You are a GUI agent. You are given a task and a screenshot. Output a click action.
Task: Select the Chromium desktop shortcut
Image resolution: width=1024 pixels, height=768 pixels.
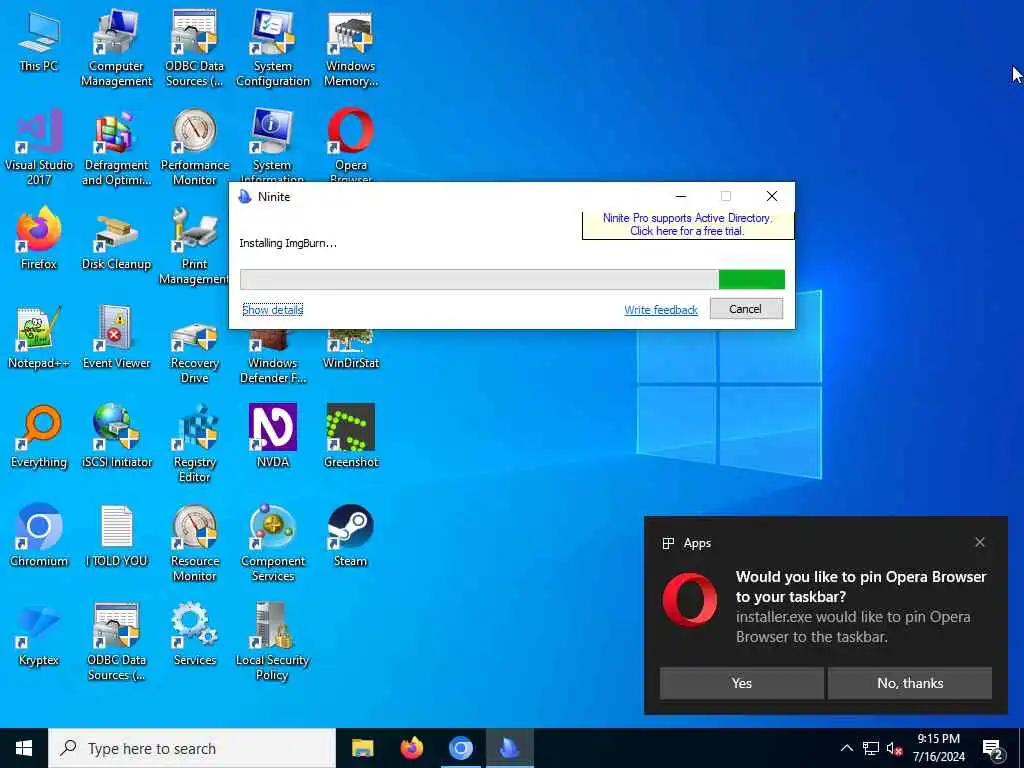(x=39, y=536)
